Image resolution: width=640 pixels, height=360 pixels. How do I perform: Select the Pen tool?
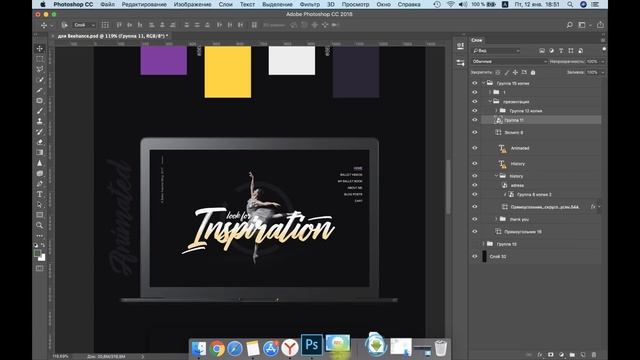(x=40, y=184)
